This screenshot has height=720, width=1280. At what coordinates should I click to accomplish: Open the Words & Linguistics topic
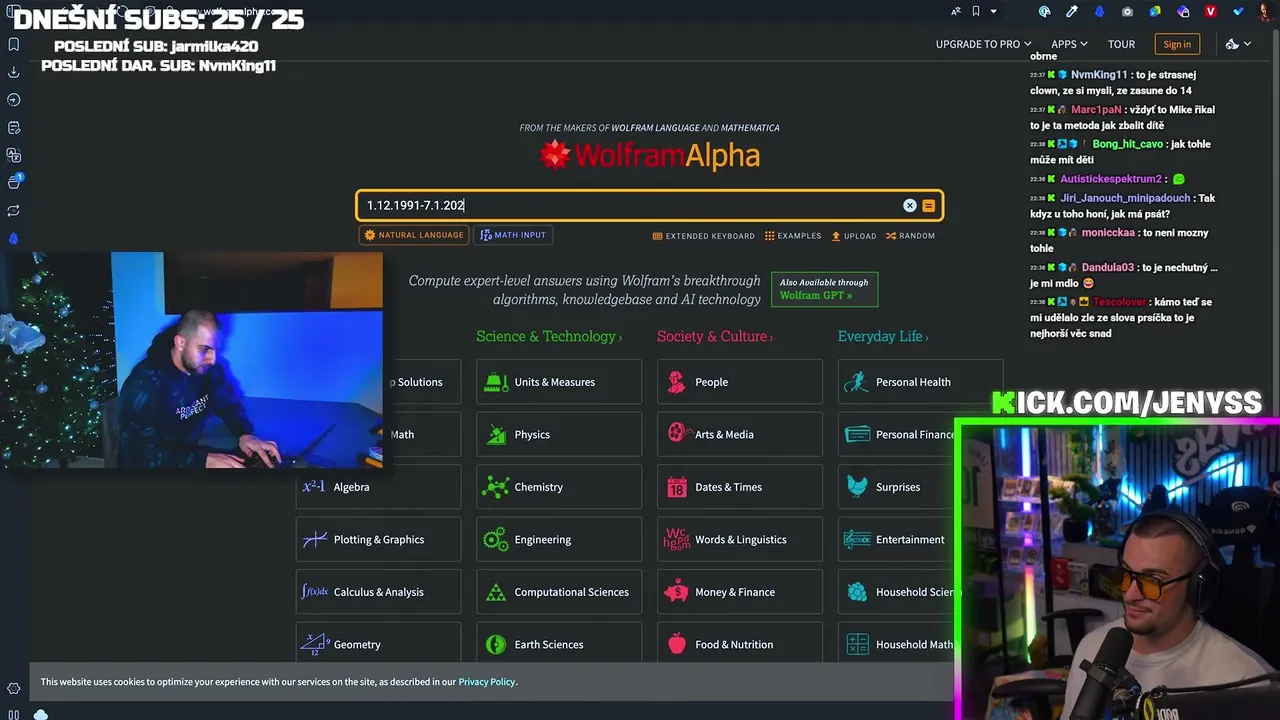(x=740, y=540)
